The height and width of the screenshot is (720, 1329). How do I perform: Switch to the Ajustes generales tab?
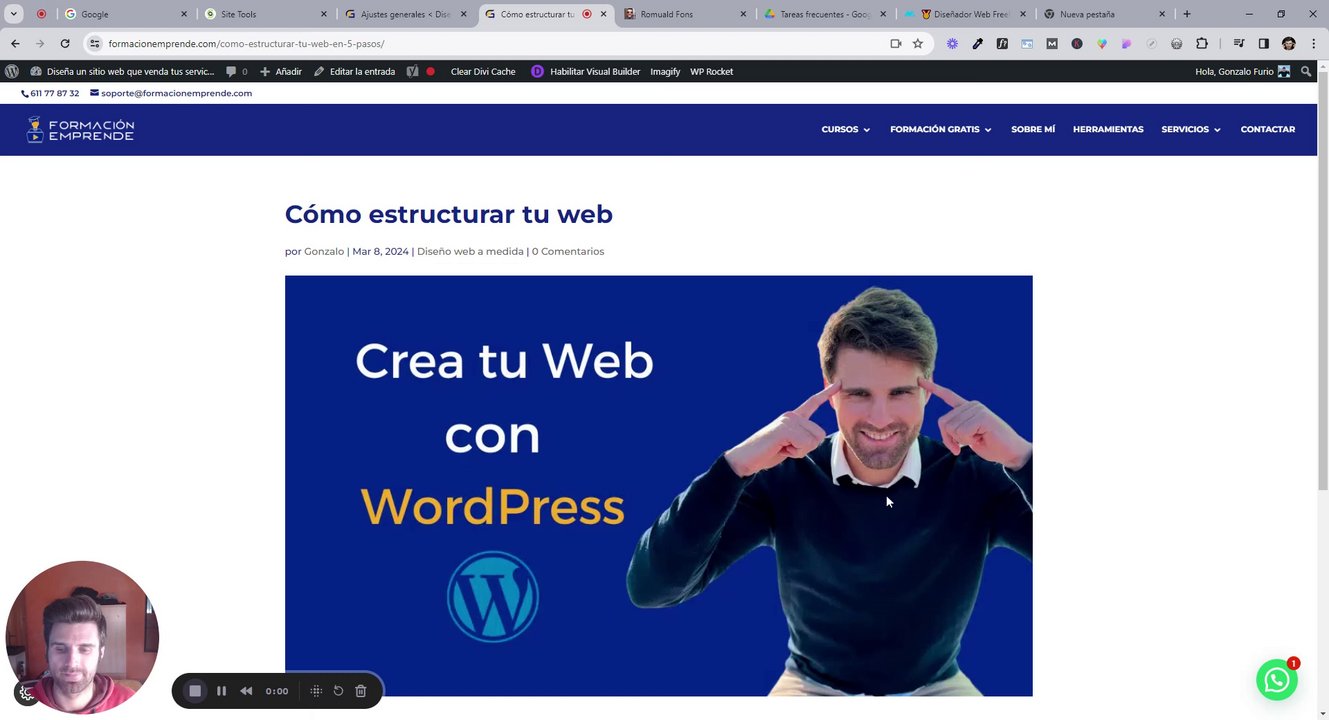(x=405, y=14)
